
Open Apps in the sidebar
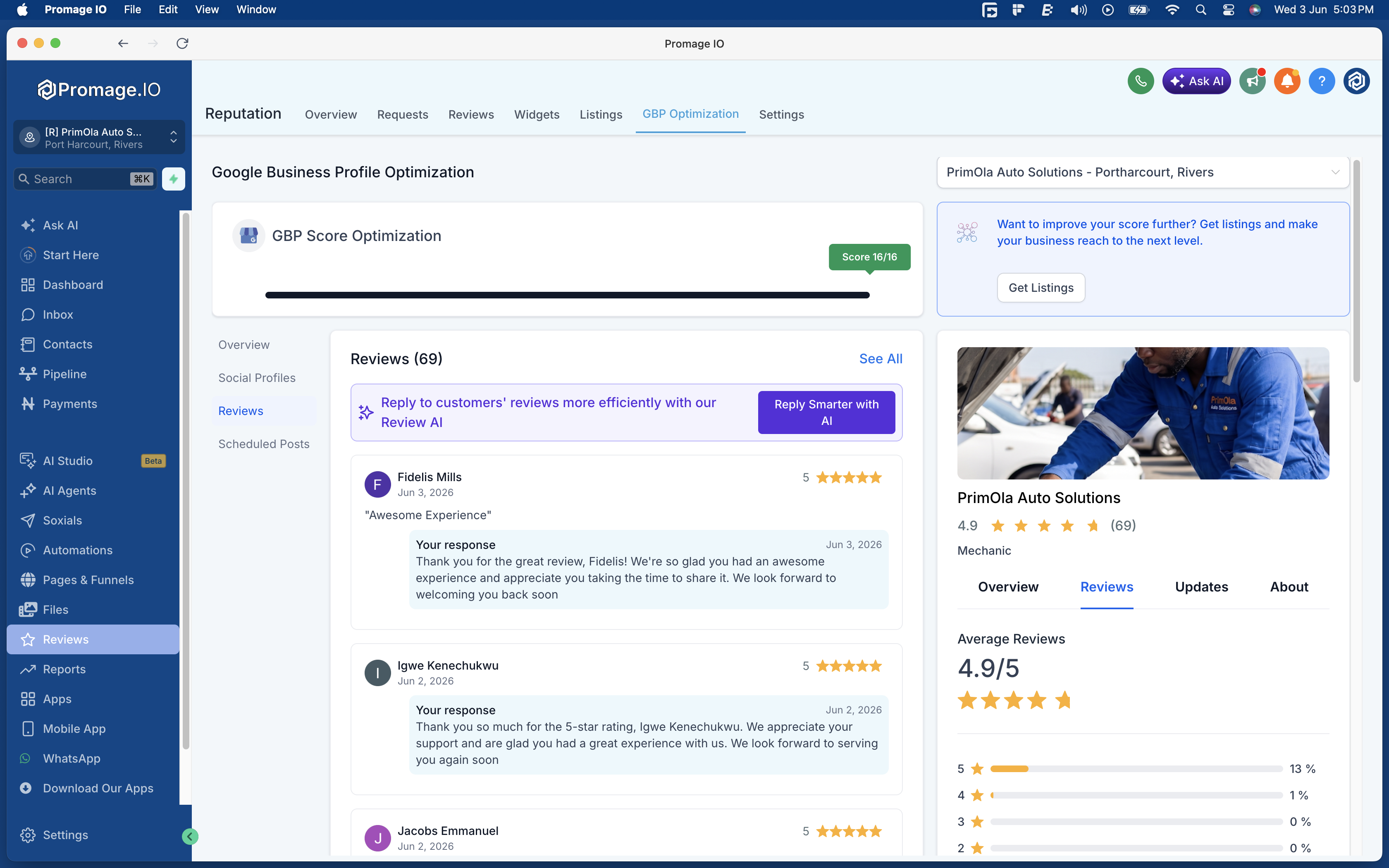tap(93, 699)
